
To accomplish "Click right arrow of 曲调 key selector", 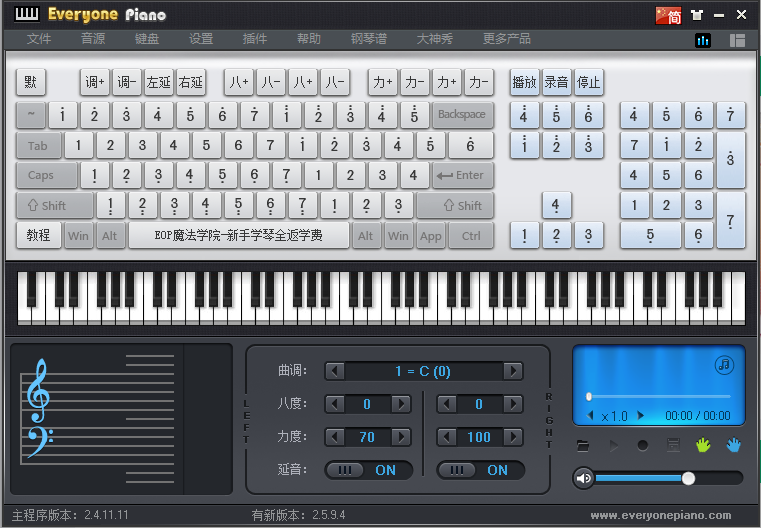I will 513,372.
